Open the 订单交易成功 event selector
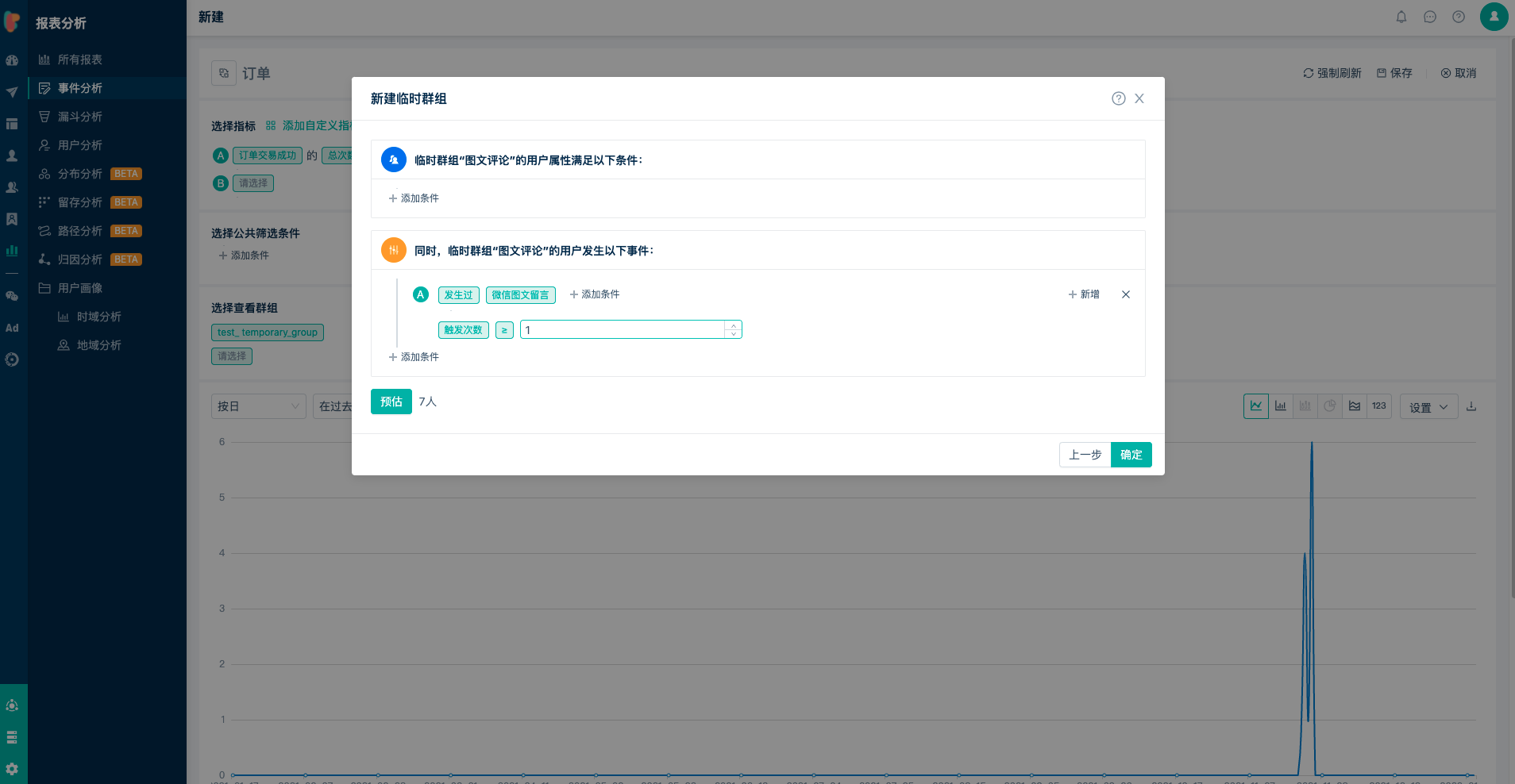Screen dimensions: 1515x784 point(268,156)
